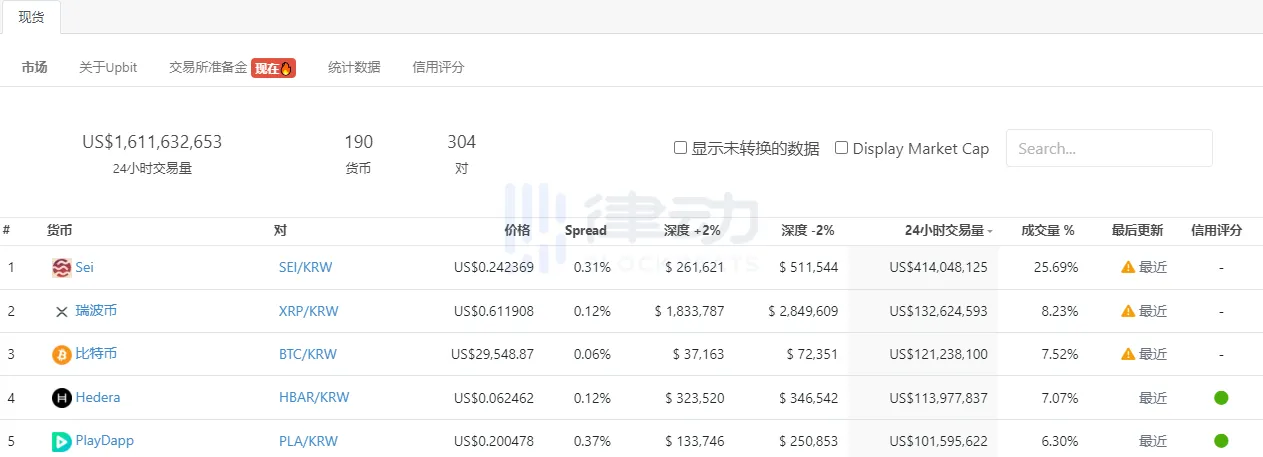Open the 比特币 coin link
This screenshot has height=457, width=1263.
pos(96,353)
